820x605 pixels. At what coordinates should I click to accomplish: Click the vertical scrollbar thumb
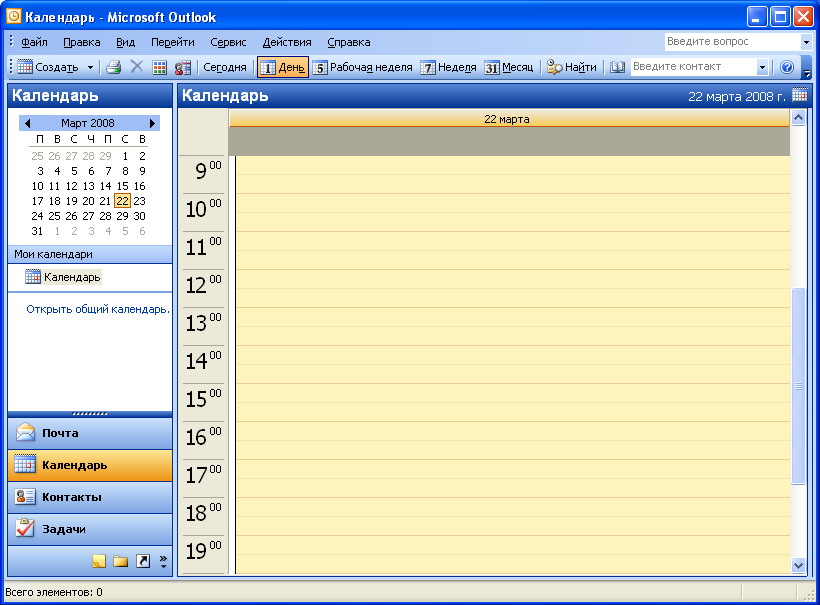pyautogui.click(x=798, y=386)
